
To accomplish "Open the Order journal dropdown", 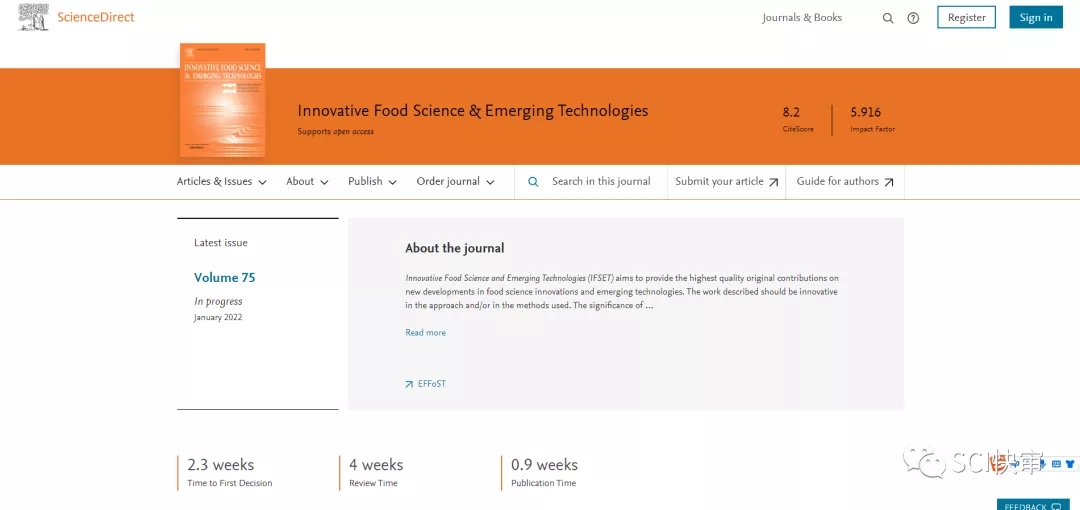I will click(x=455, y=182).
